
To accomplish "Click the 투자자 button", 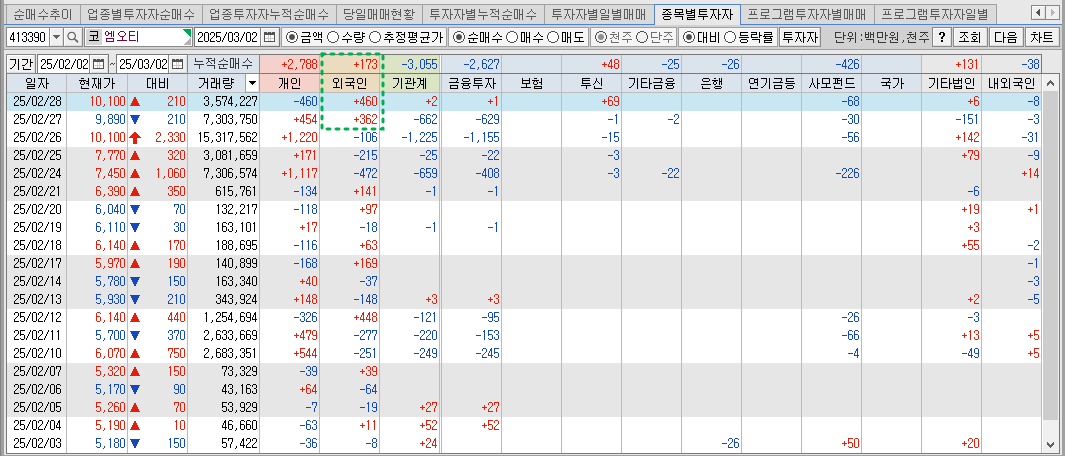I will (799, 37).
